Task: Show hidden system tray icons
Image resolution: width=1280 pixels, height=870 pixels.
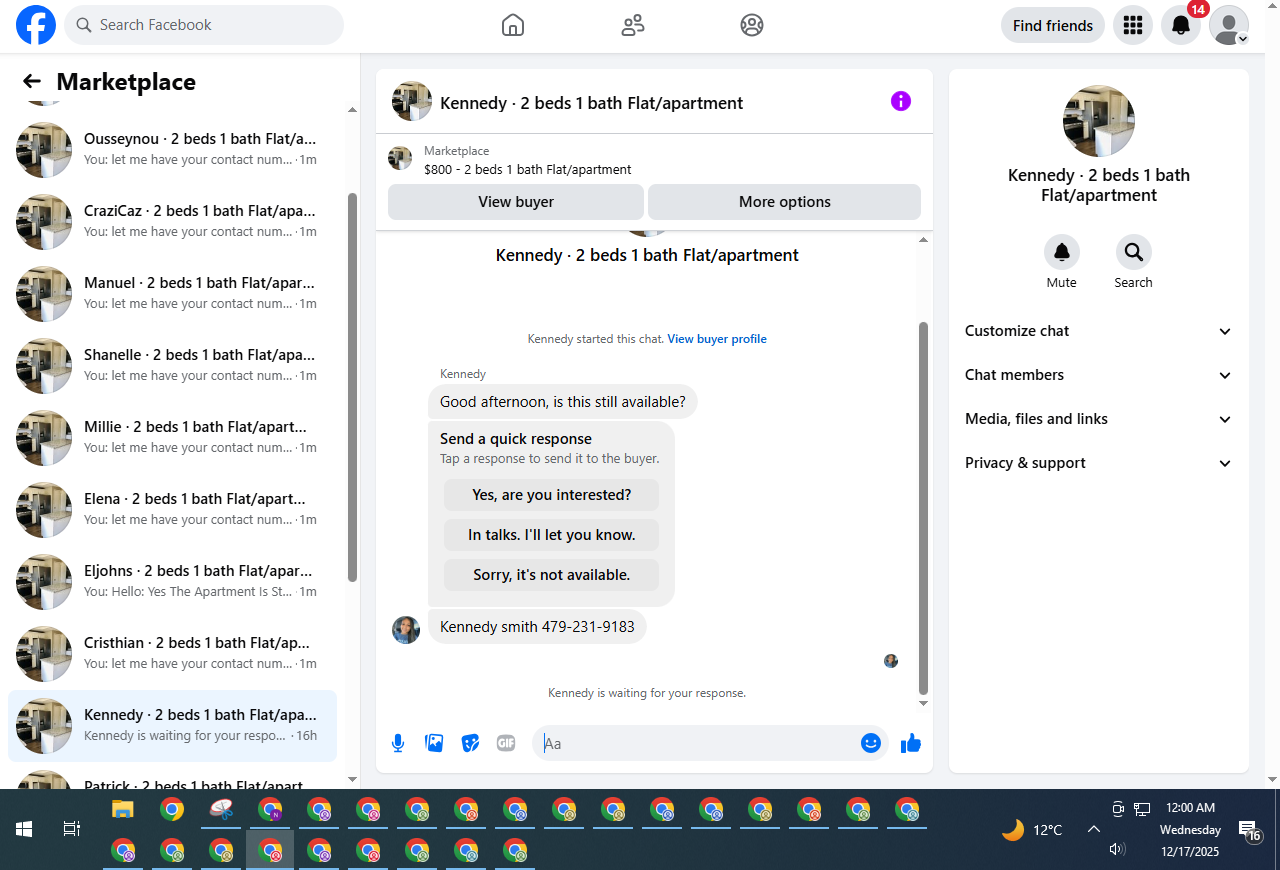Action: coord(1094,829)
